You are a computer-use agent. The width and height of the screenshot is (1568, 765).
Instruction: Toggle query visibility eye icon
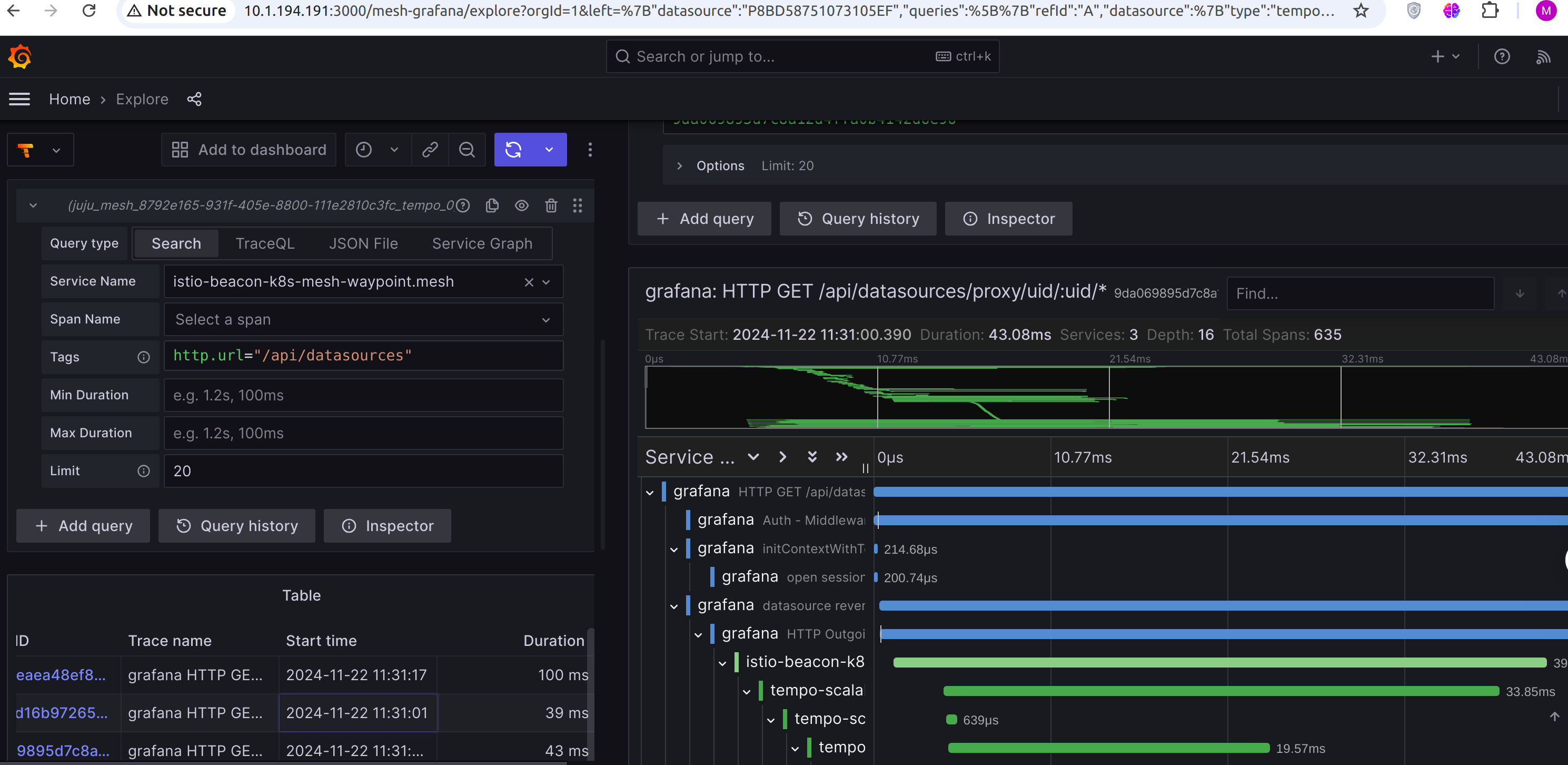coord(522,206)
